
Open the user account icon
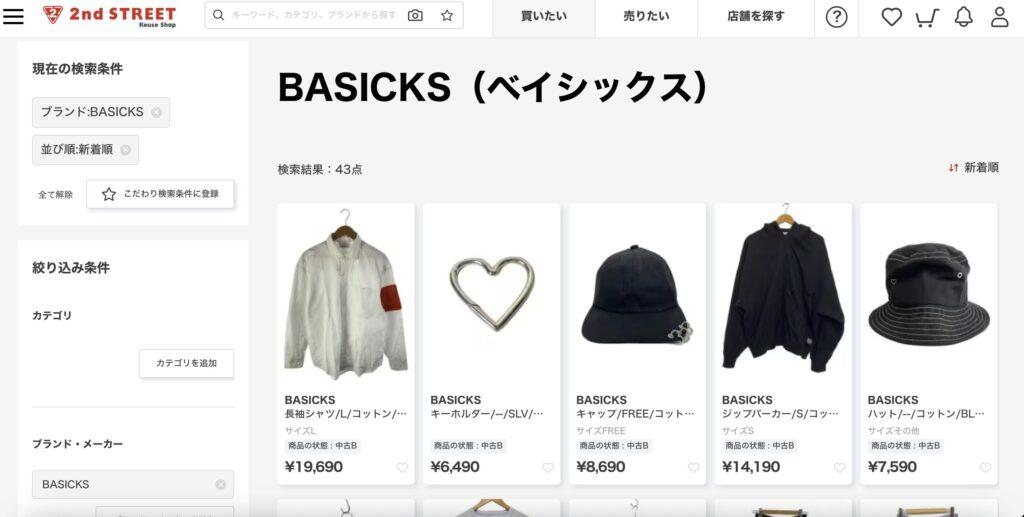point(1000,17)
